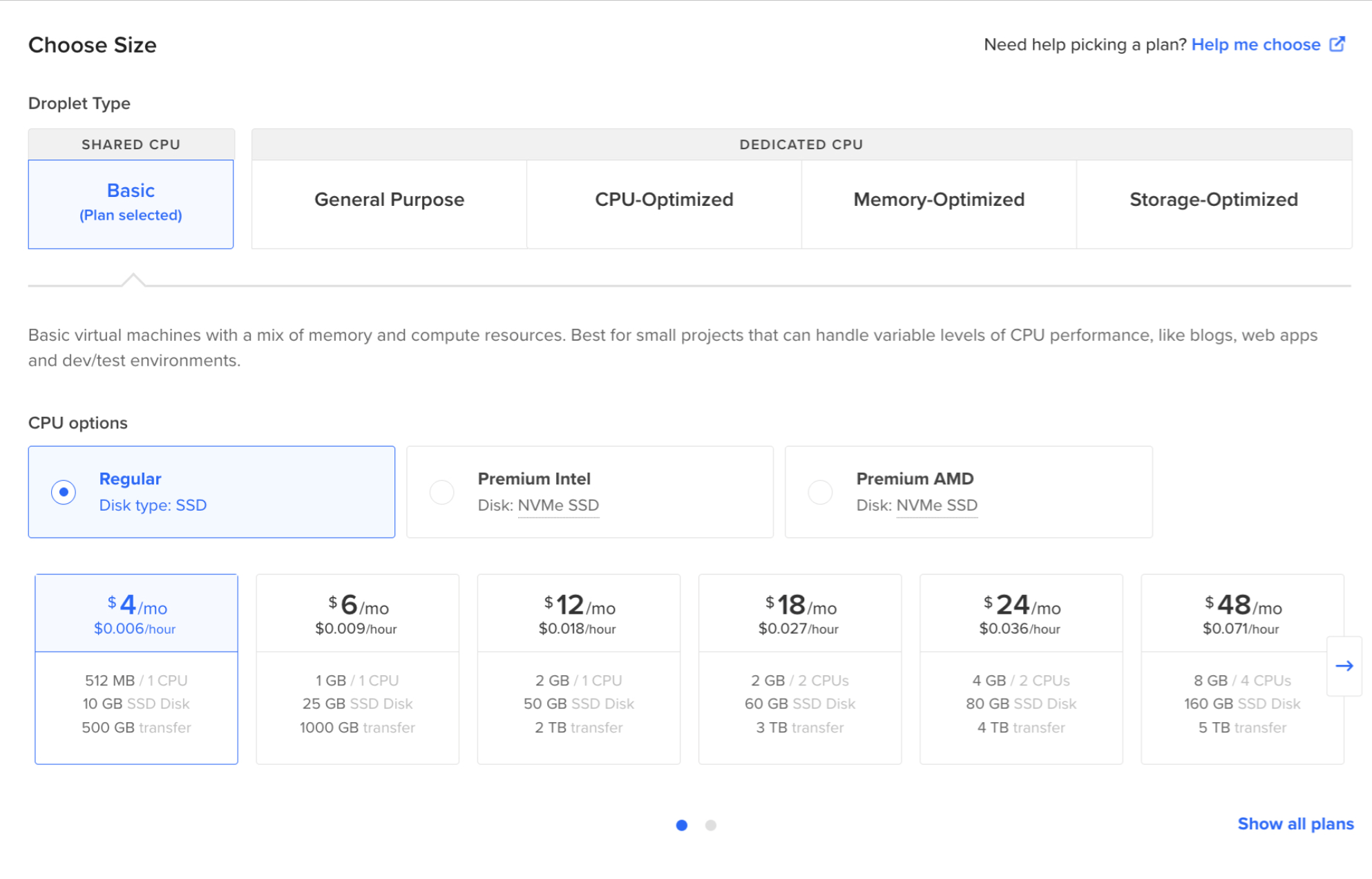1372x879 pixels.
Task: Pick the $12/mo 2 GB plan
Action: (x=578, y=668)
